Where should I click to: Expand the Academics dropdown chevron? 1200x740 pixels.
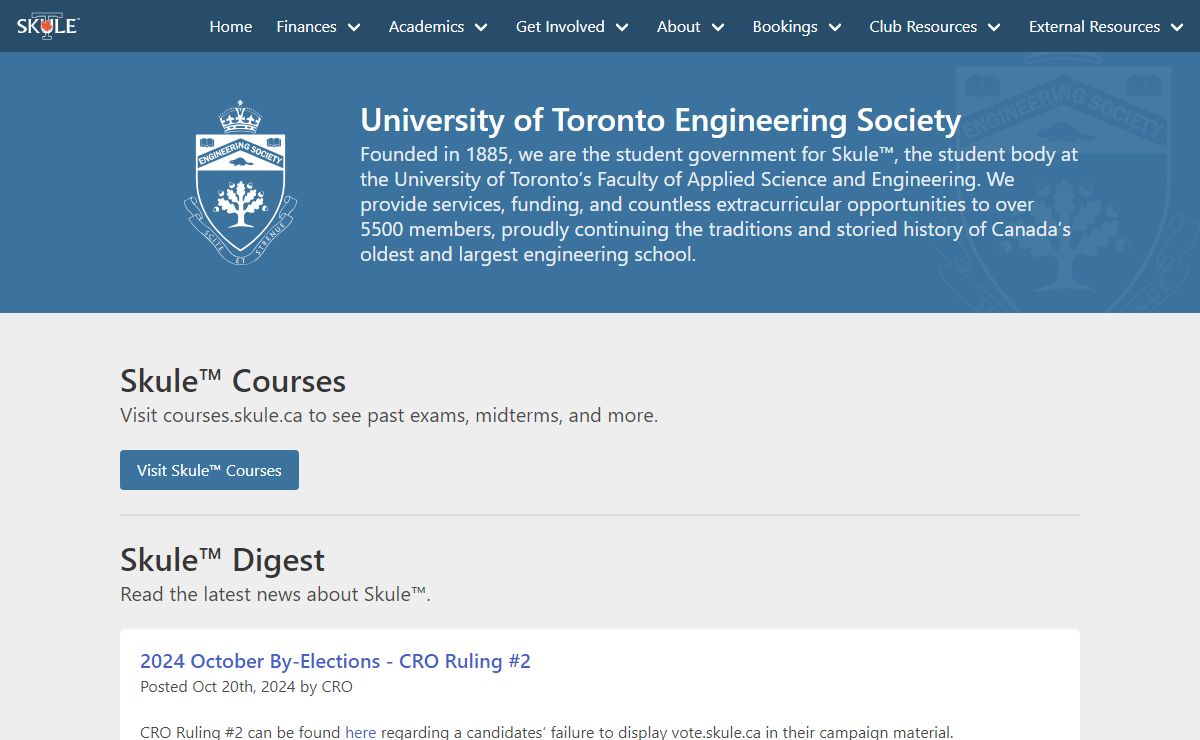pos(481,28)
